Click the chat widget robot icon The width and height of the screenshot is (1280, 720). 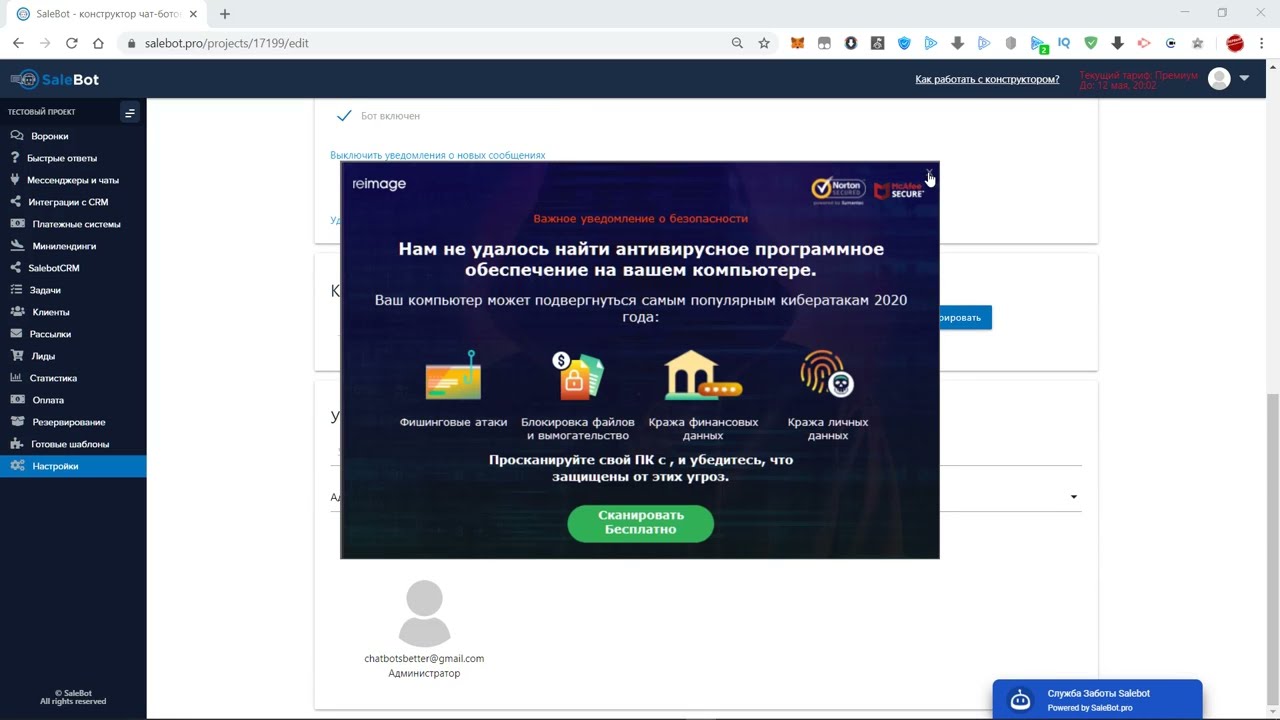(x=1020, y=700)
